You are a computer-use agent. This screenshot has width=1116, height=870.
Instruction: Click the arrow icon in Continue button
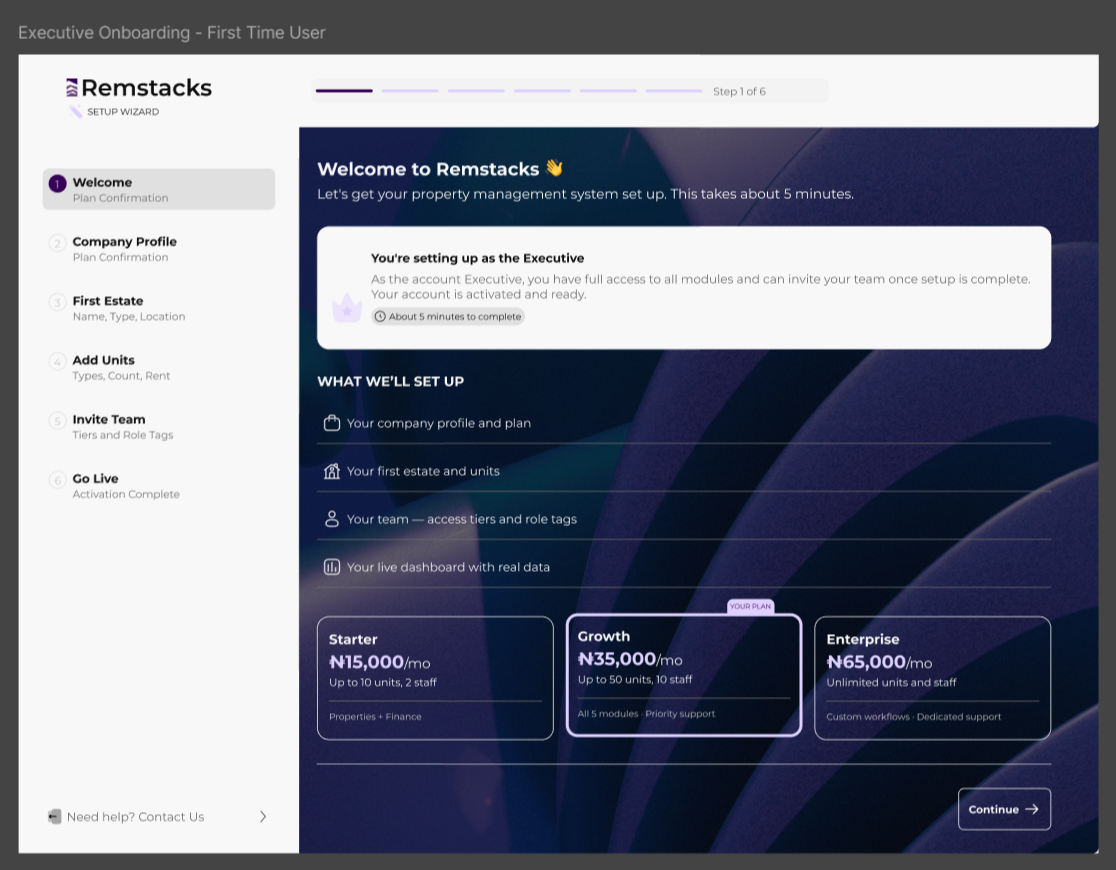pos(1032,809)
